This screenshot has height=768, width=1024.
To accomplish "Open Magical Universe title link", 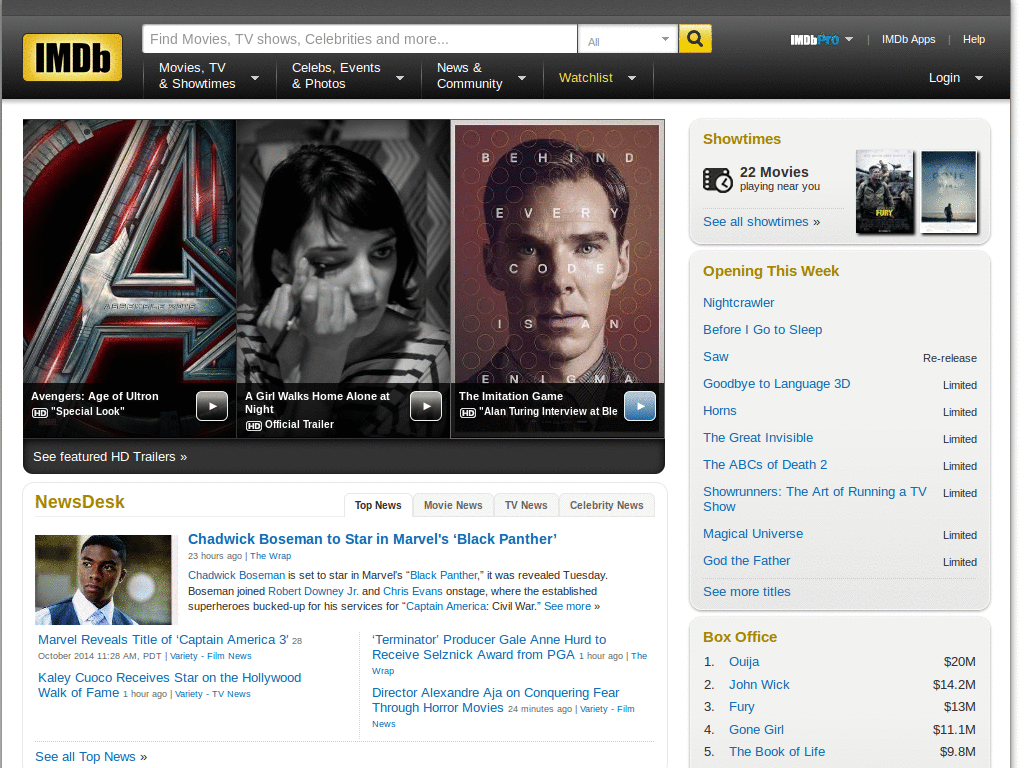I will pyautogui.click(x=753, y=534).
